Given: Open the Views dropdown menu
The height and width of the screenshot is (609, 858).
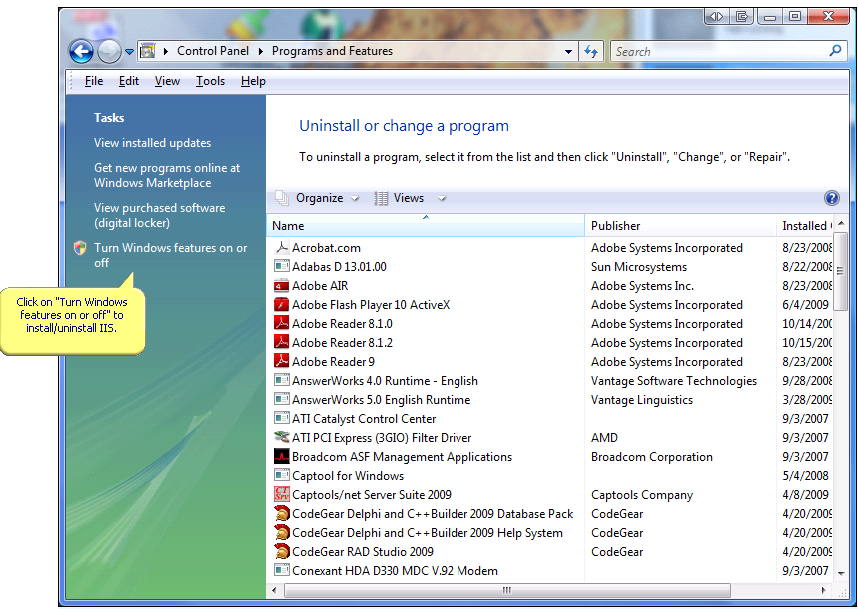Looking at the screenshot, I should point(406,197).
